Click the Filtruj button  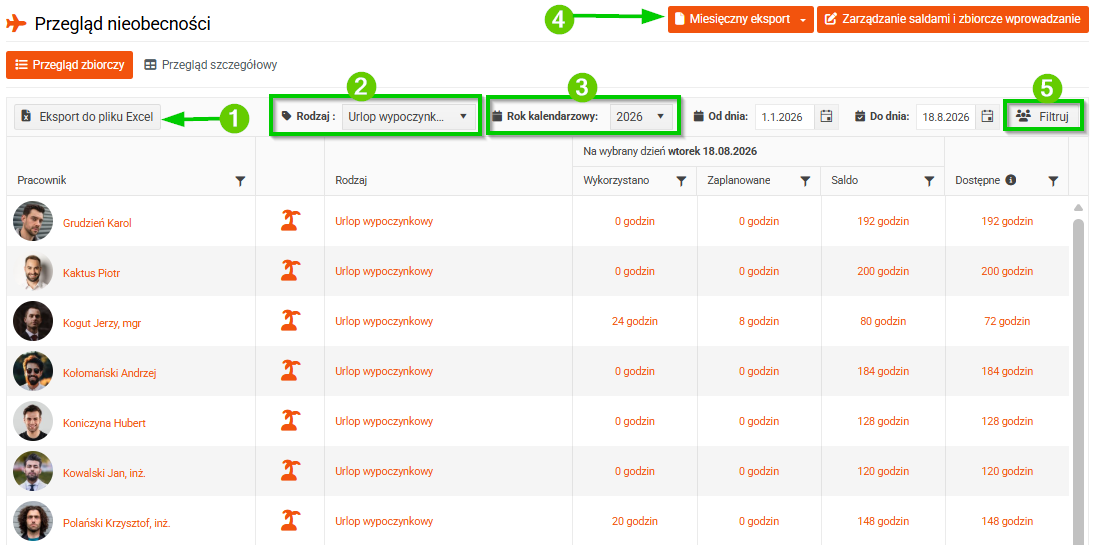click(1043, 117)
